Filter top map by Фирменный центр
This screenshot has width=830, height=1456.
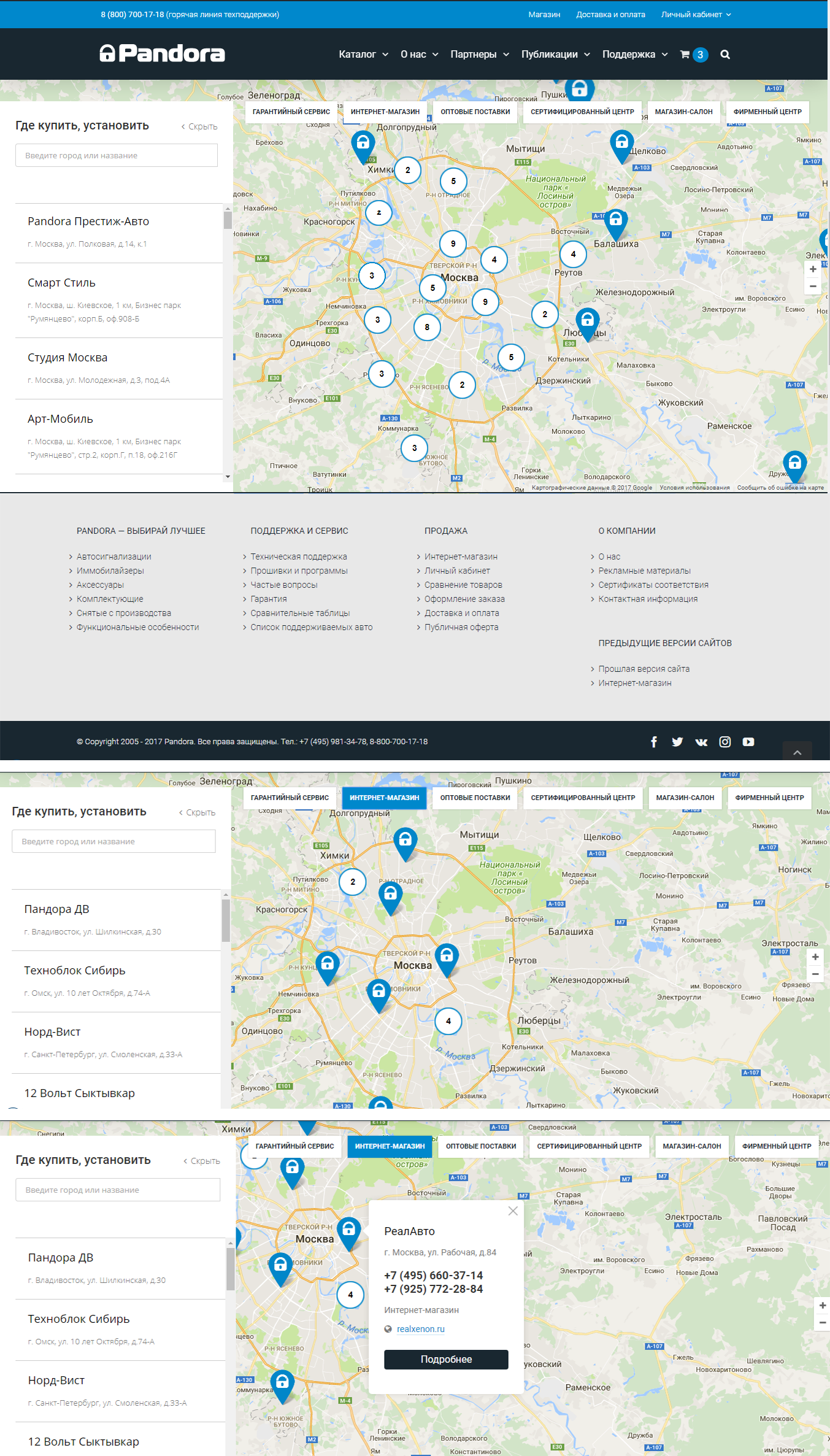(x=767, y=112)
